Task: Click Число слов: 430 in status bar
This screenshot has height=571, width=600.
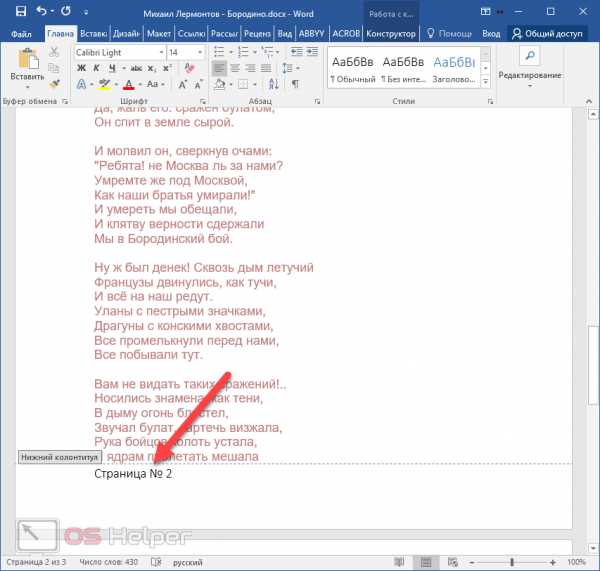Action: 108,562
